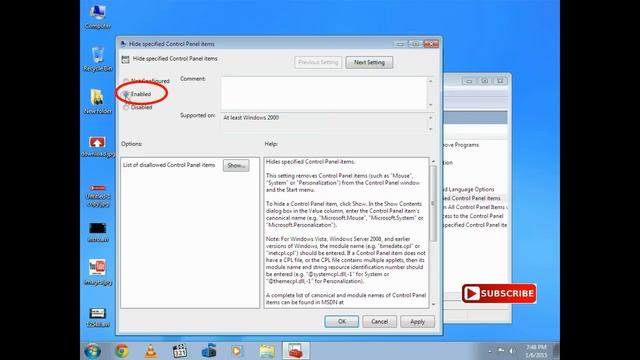Click the 'Hides specified Control Panel items.' help line

point(311,162)
